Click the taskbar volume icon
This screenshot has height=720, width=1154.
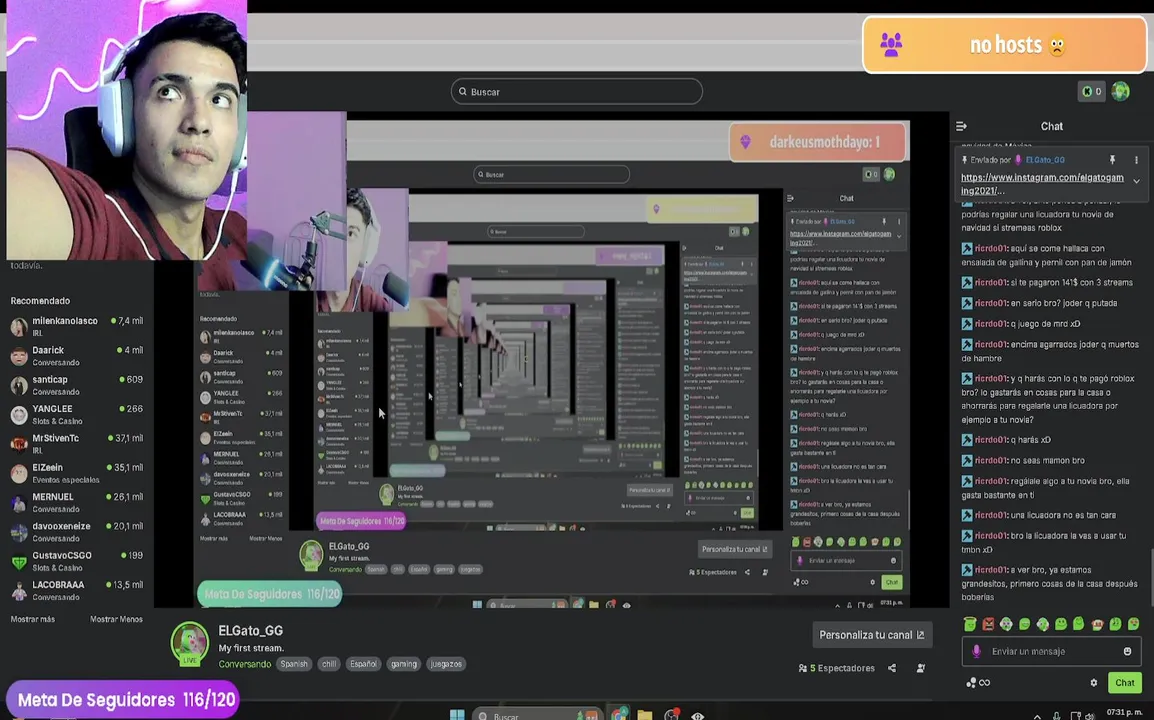1090,716
